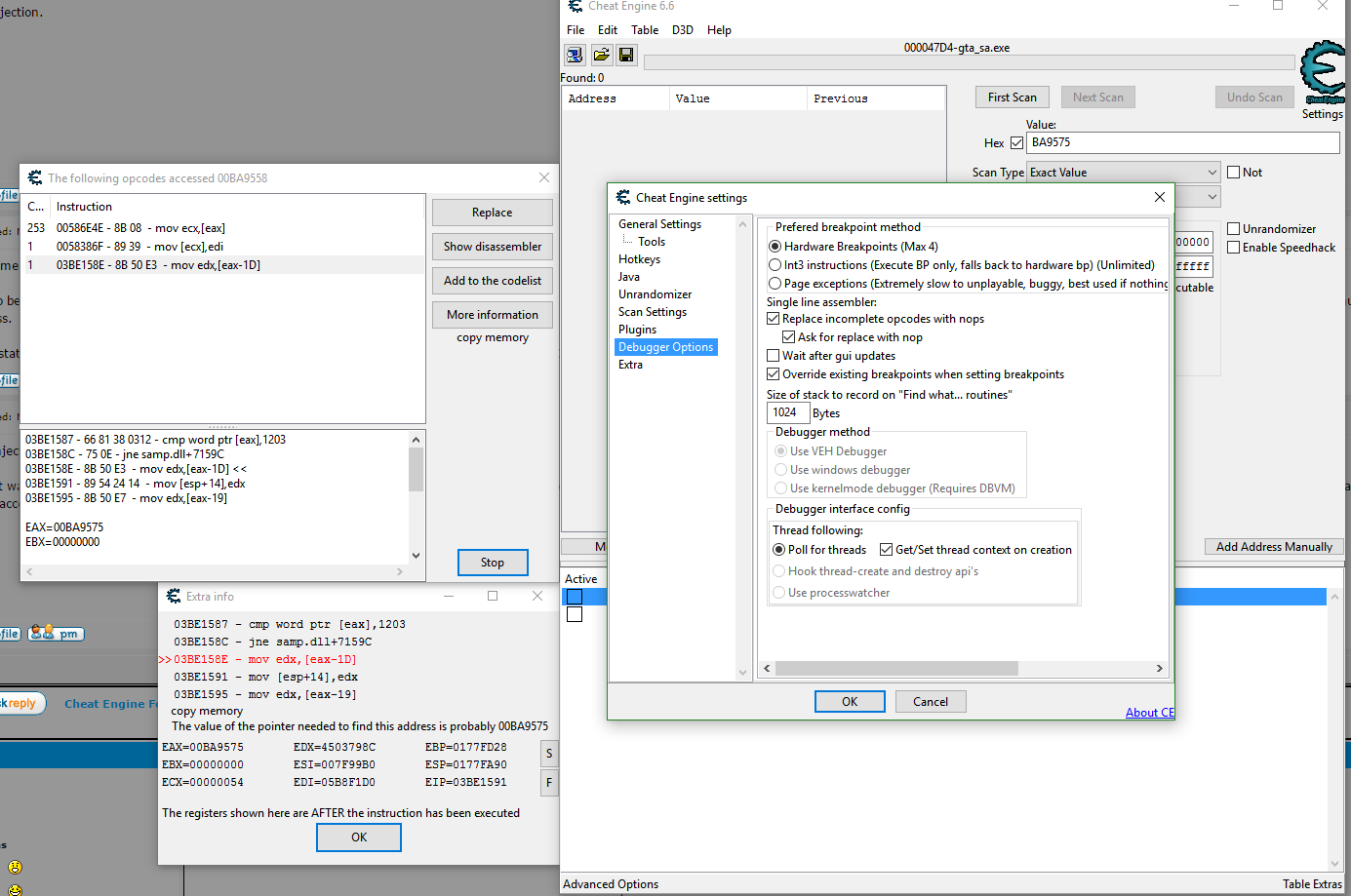Select Int3 instructions breakpoint method

pyautogui.click(x=775, y=265)
